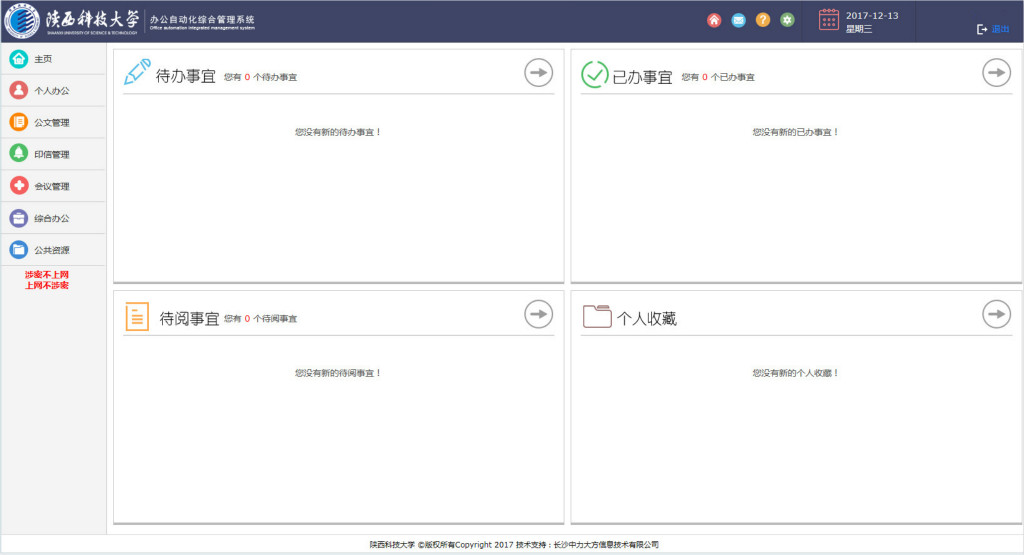The image size is (1024, 555).
Task: Open the blue mail envelope icon
Action: (739, 20)
